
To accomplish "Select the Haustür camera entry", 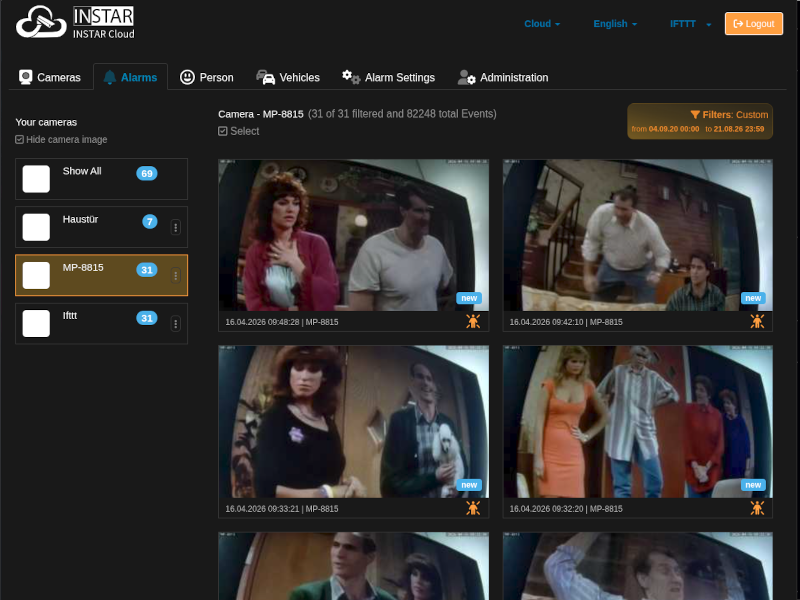I will tap(102, 227).
